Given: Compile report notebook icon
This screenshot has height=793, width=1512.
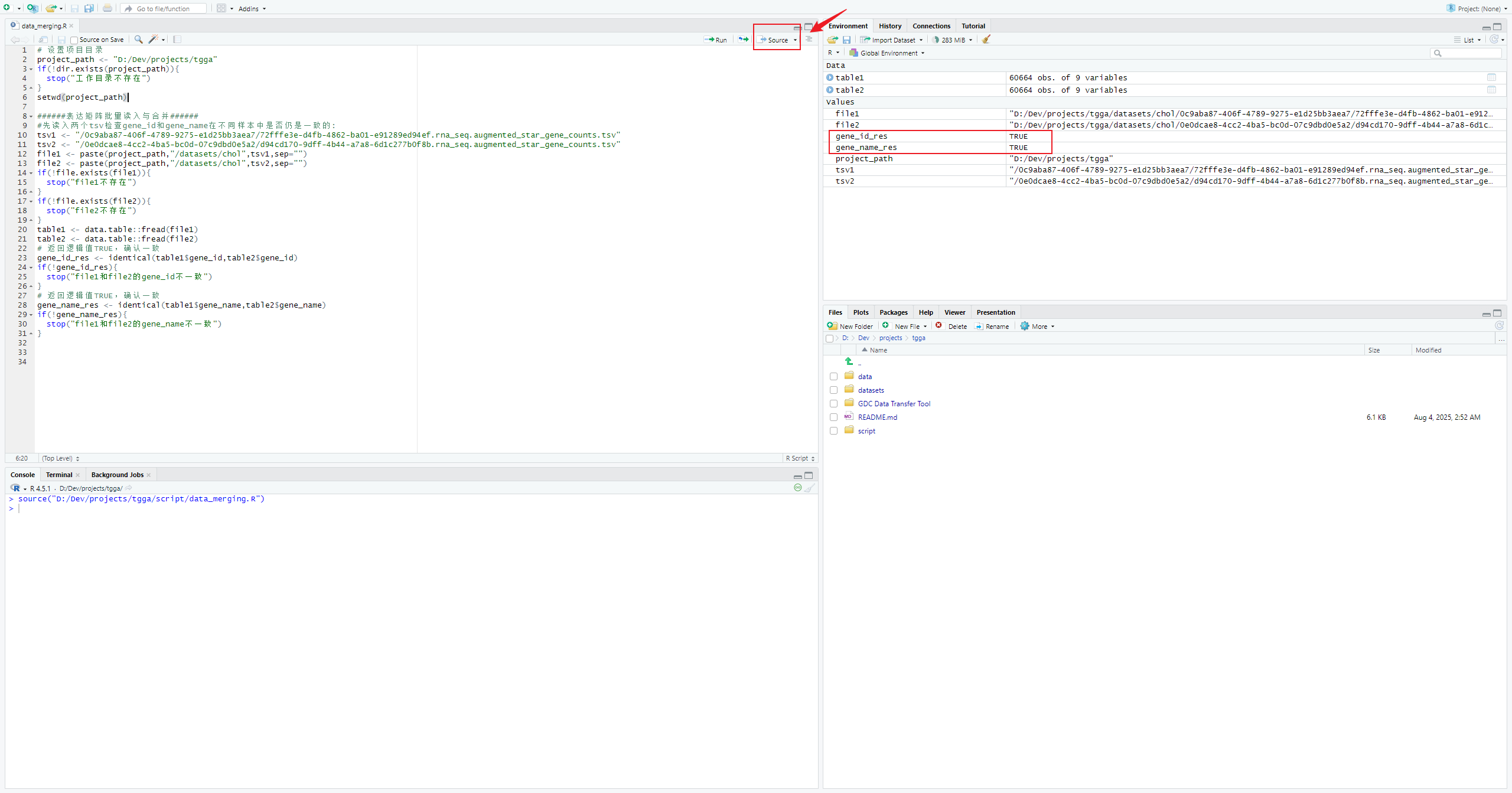Looking at the screenshot, I should (177, 40).
